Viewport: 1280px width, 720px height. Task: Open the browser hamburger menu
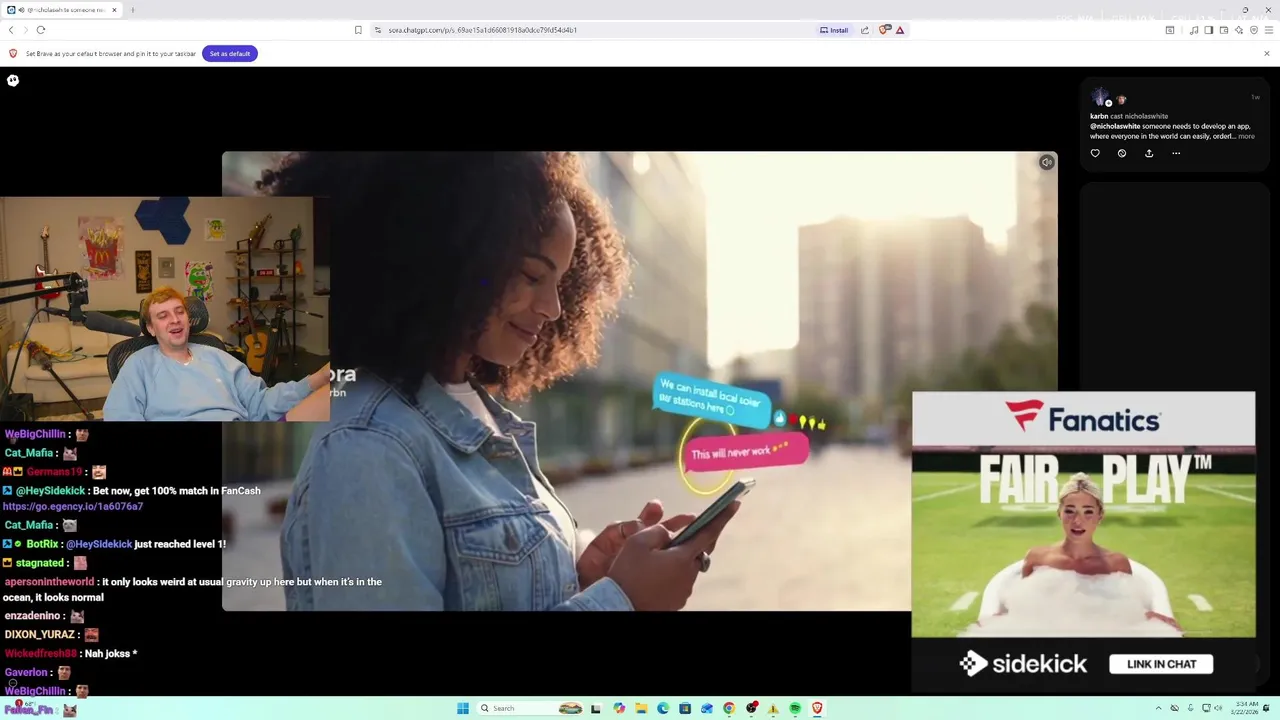click(x=1268, y=30)
